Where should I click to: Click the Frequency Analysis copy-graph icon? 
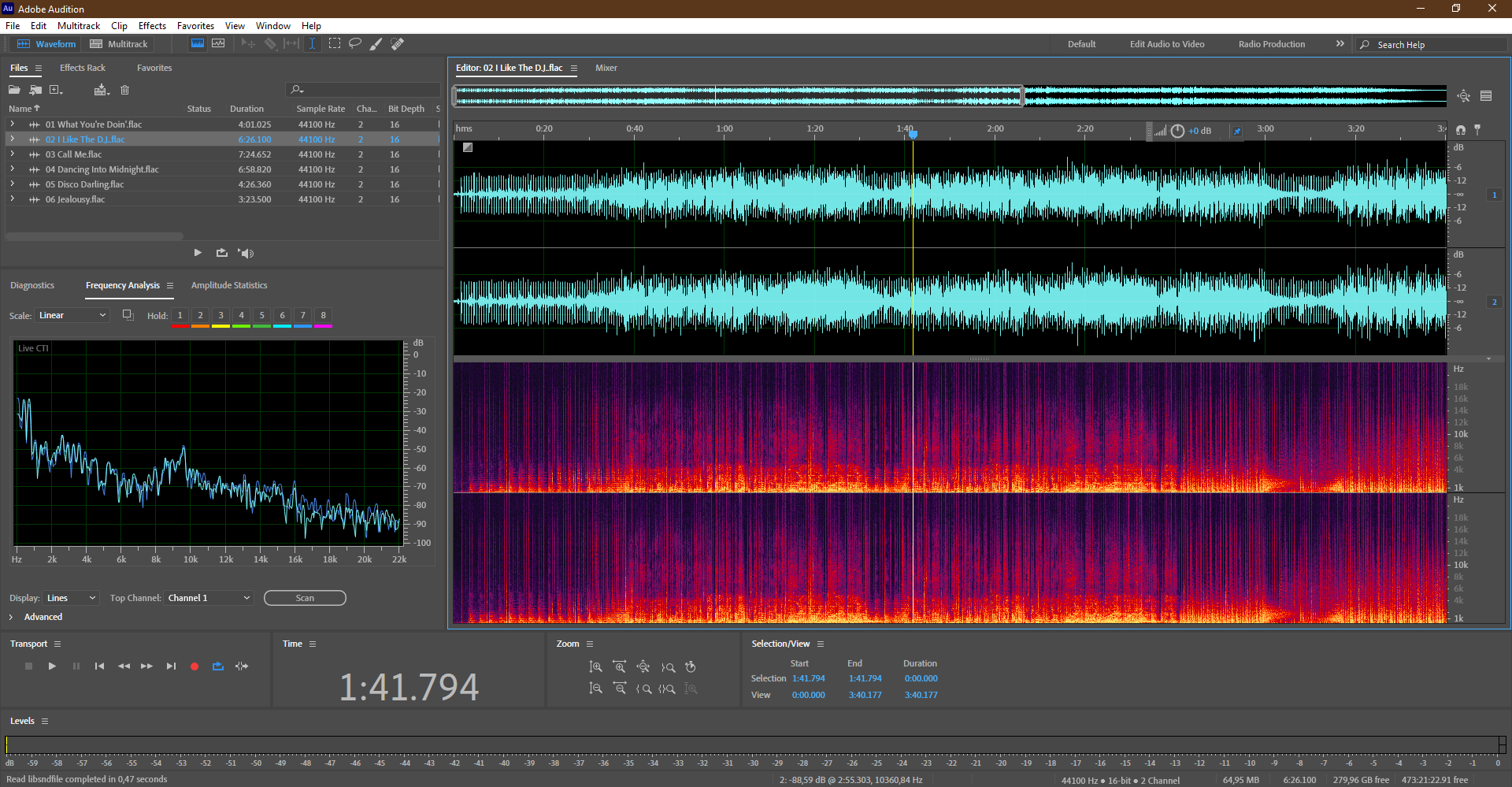tap(128, 315)
